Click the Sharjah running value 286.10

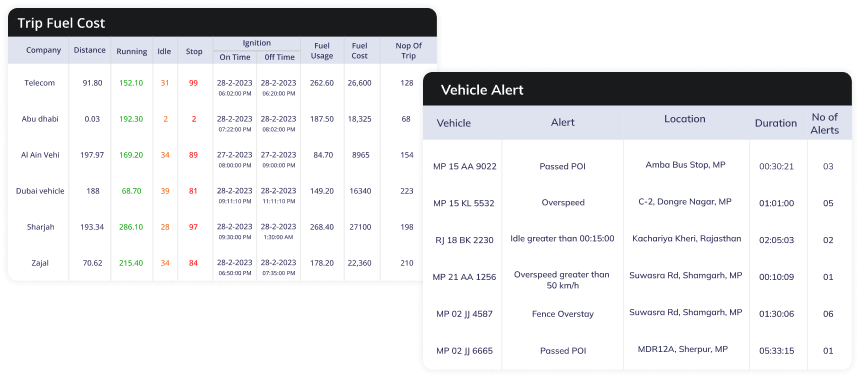131,227
